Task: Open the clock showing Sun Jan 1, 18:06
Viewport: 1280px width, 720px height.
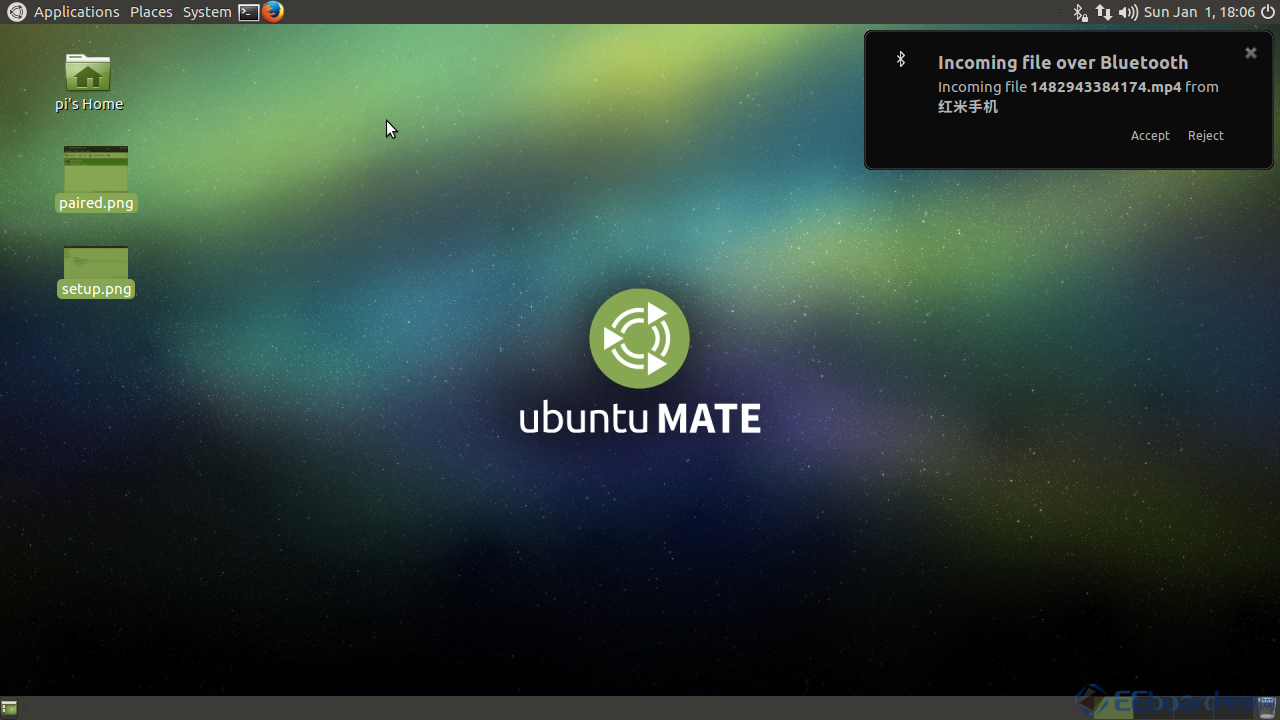Action: pyautogui.click(x=1199, y=12)
